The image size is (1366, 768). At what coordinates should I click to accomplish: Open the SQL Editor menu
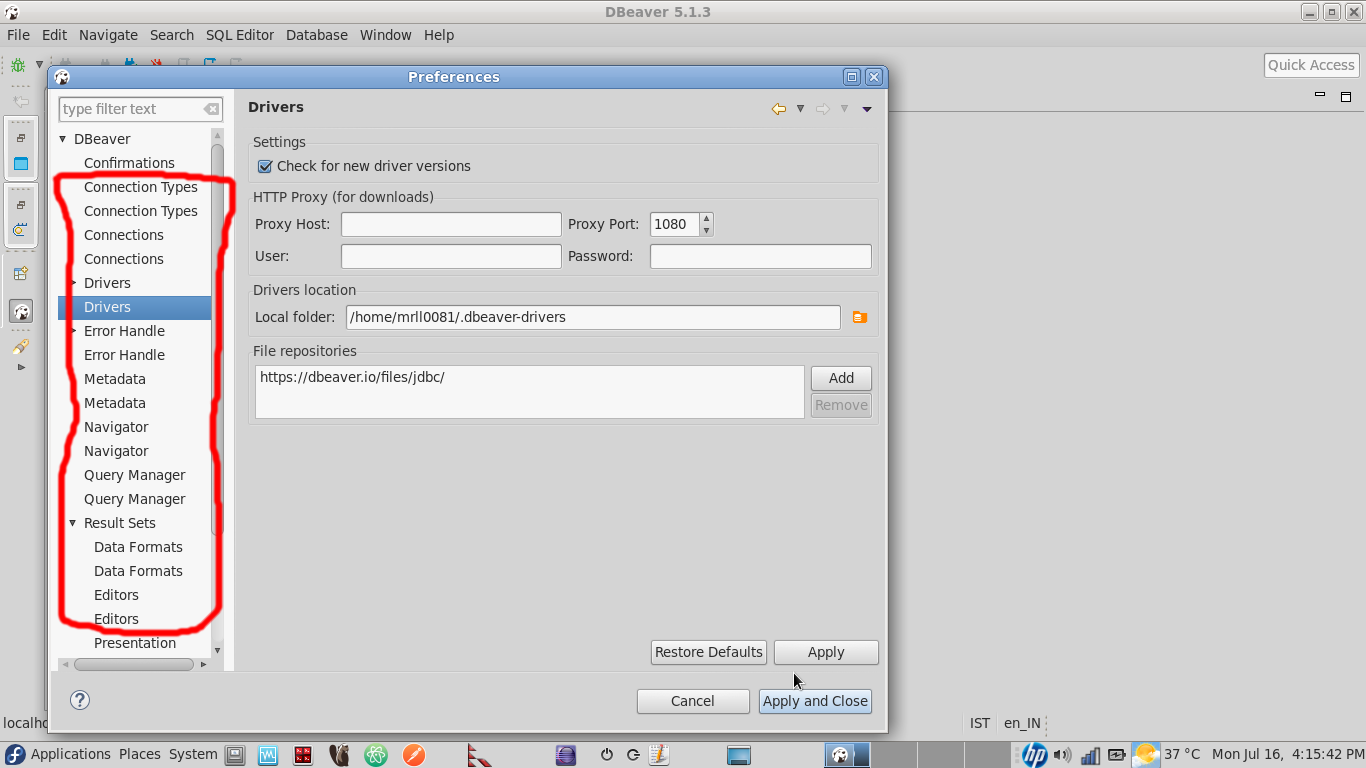click(x=240, y=35)
